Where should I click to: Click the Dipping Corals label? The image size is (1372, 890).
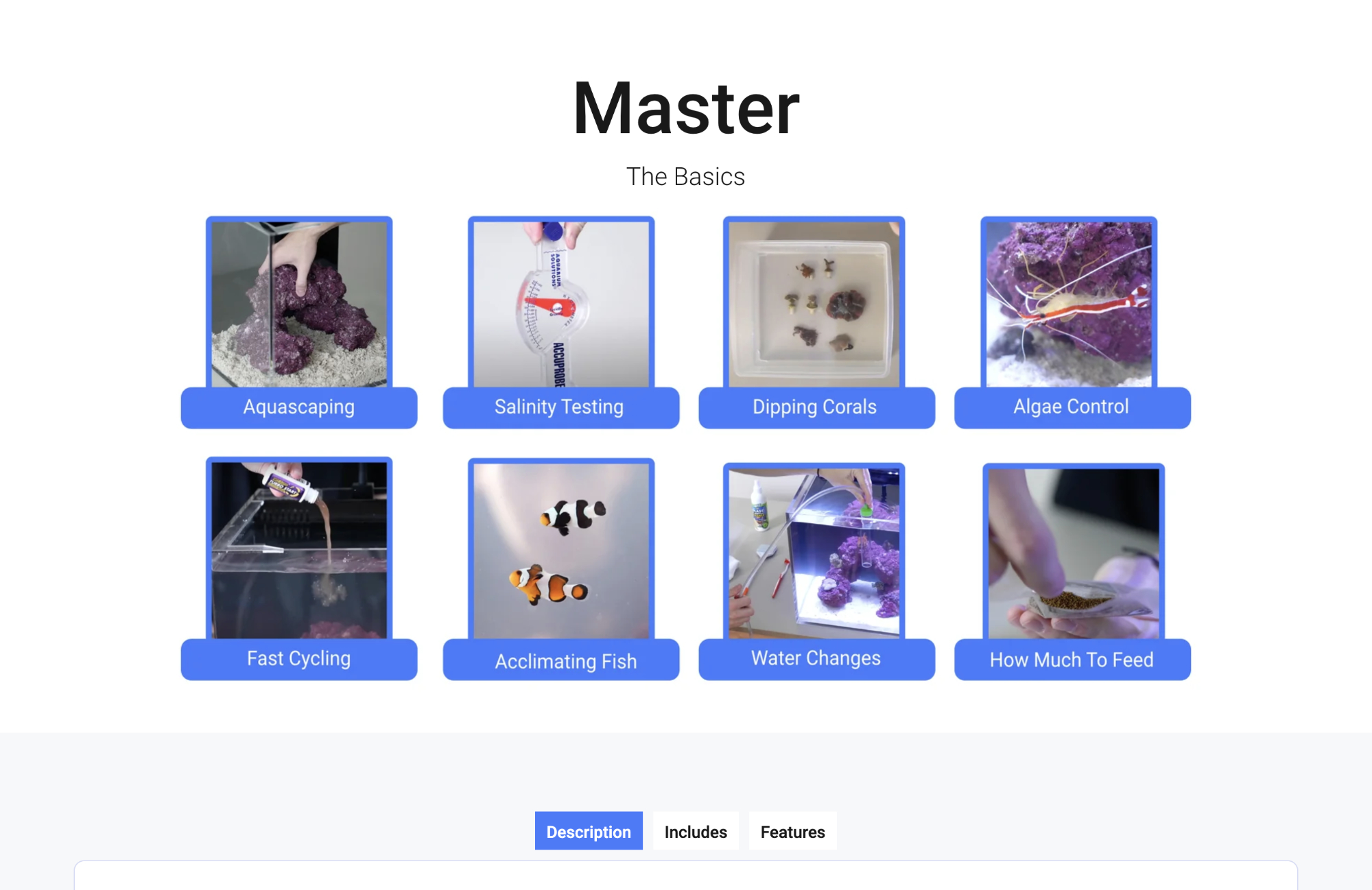pyautogui.click(x=816, y=407)
